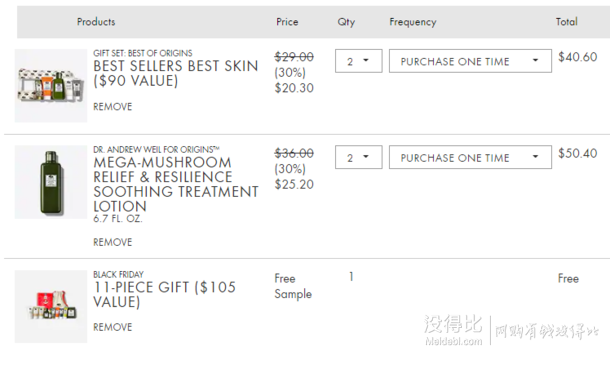
Task: Click the Products column header
Action: (96, 22)
